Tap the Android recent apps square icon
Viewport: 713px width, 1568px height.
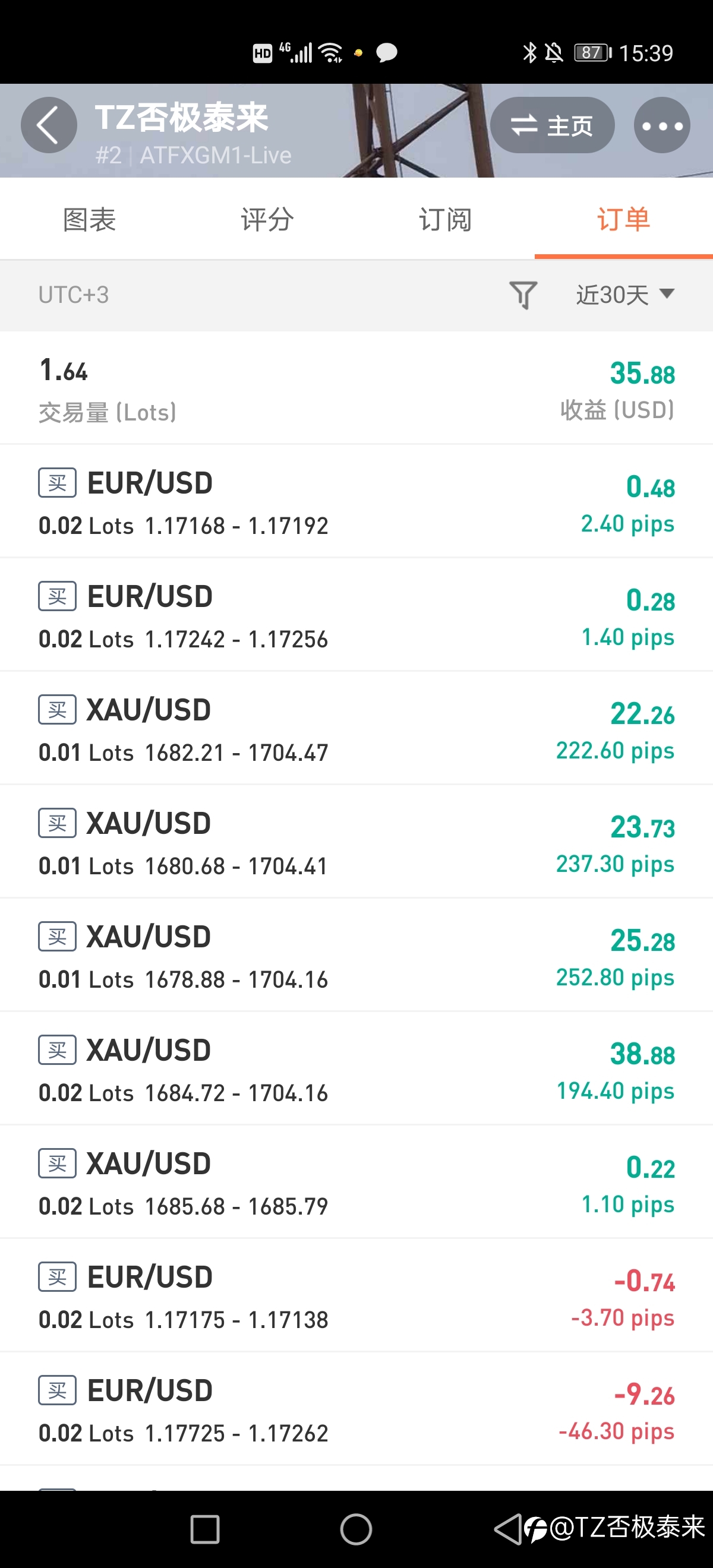(x=204, y=1529)
